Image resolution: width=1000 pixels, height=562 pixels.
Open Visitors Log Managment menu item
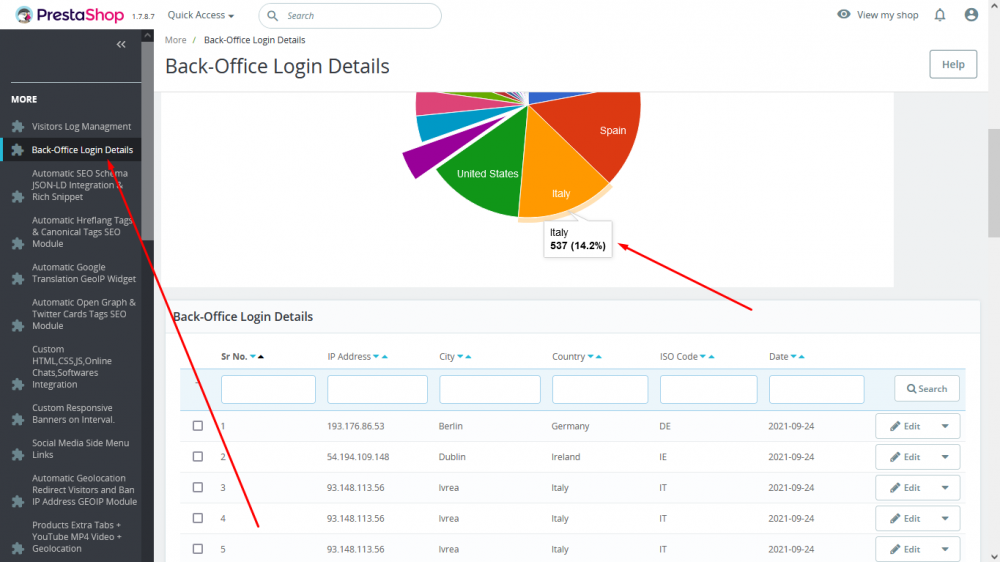(x=82, y=126)
